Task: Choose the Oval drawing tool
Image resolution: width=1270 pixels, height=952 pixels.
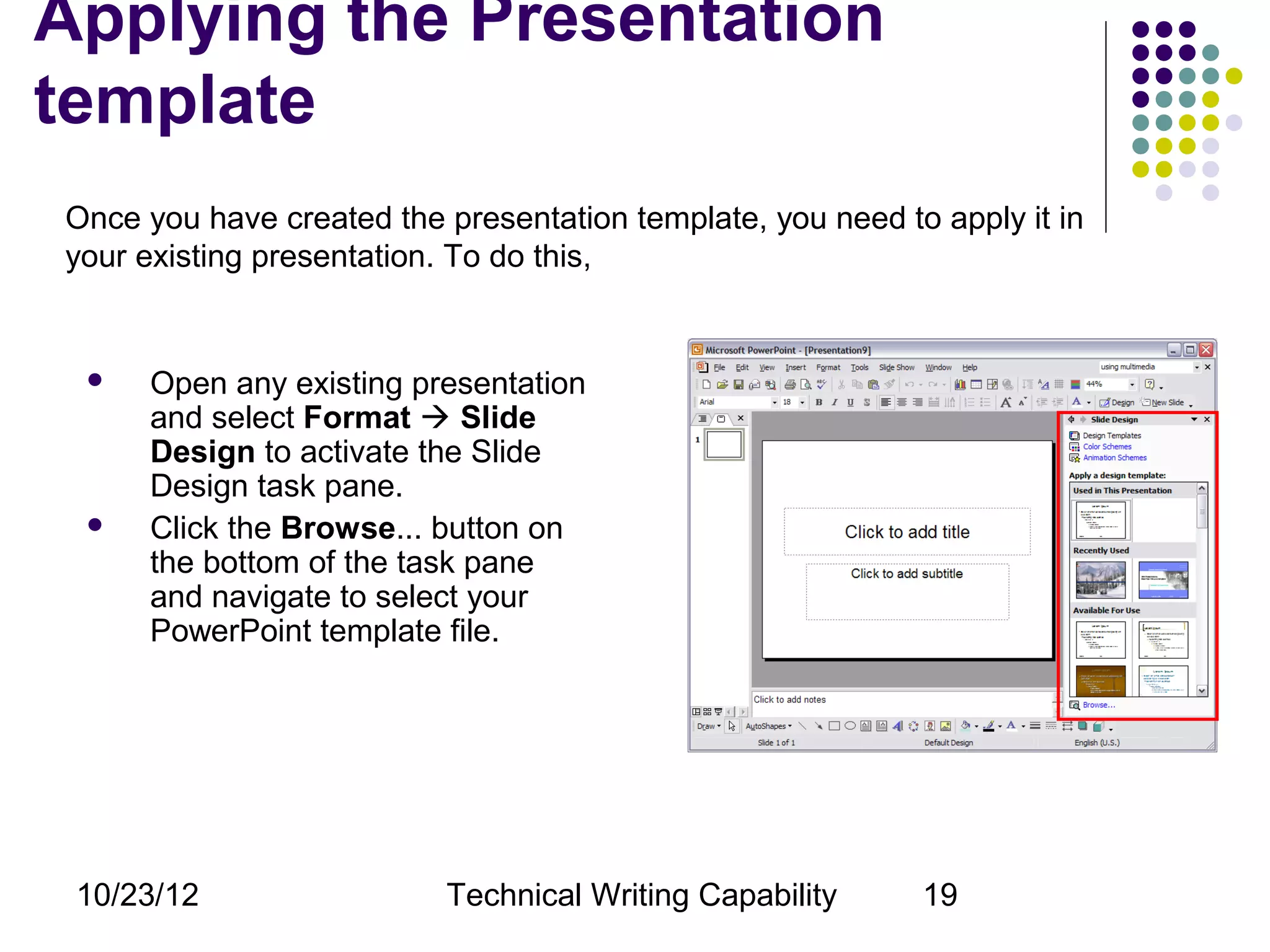Action: click(x=850, y=726)
